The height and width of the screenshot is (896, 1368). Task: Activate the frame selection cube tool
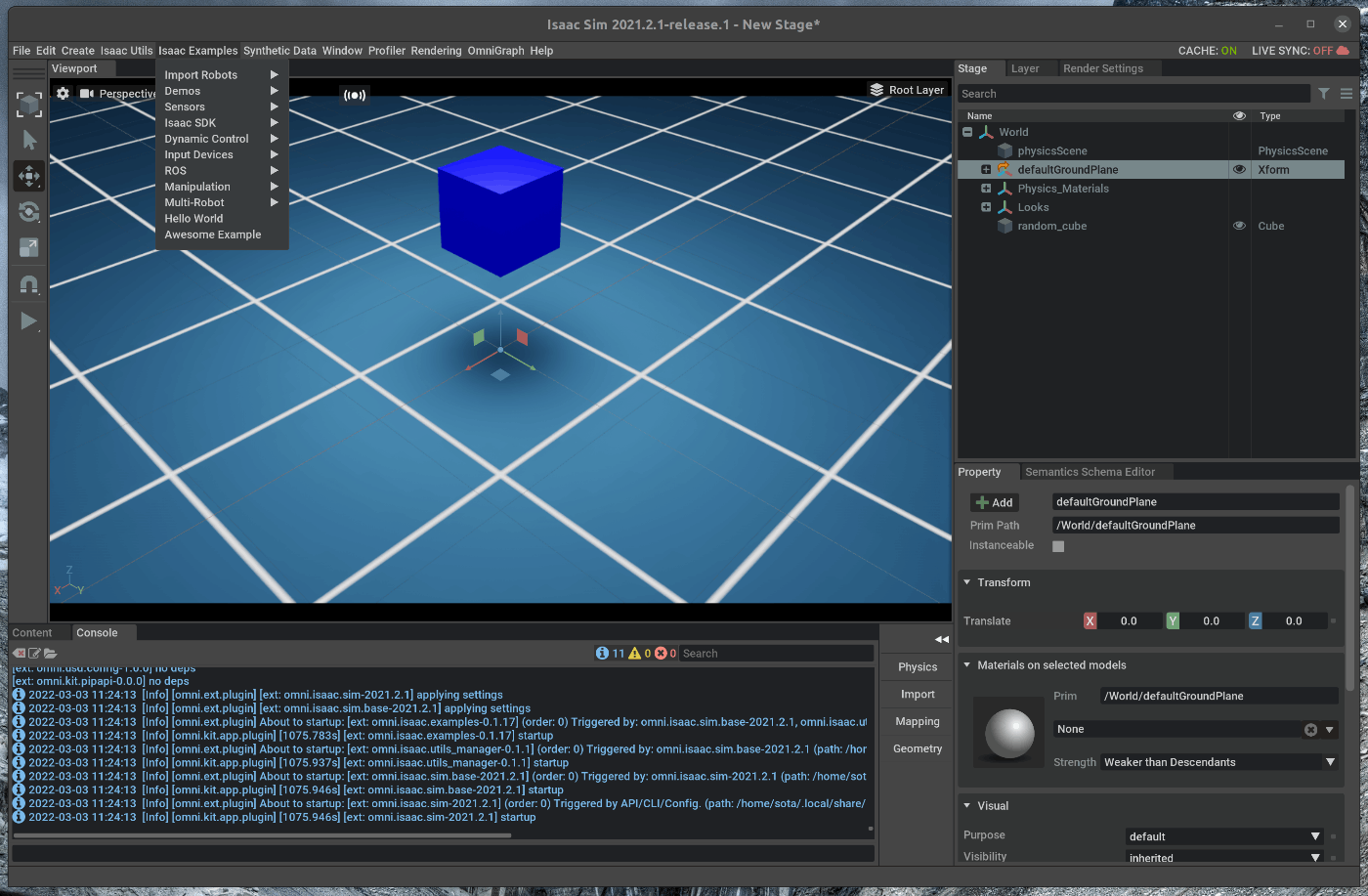click(x=29, y=105)
